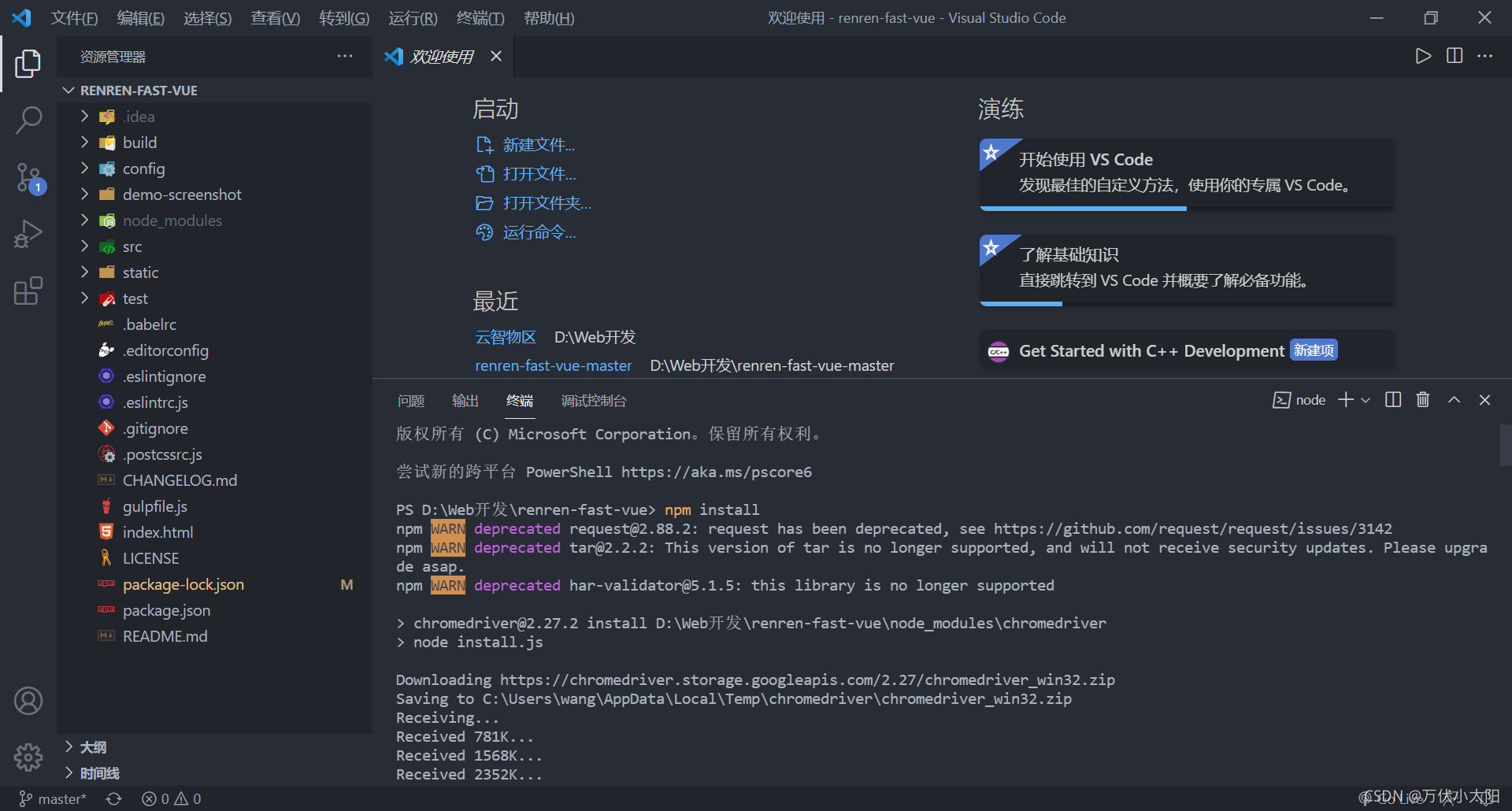This screenshot has height=811, width=1512.
Task: Click the terminal scrollbar thumb
Action: [x=1506, y=446]
